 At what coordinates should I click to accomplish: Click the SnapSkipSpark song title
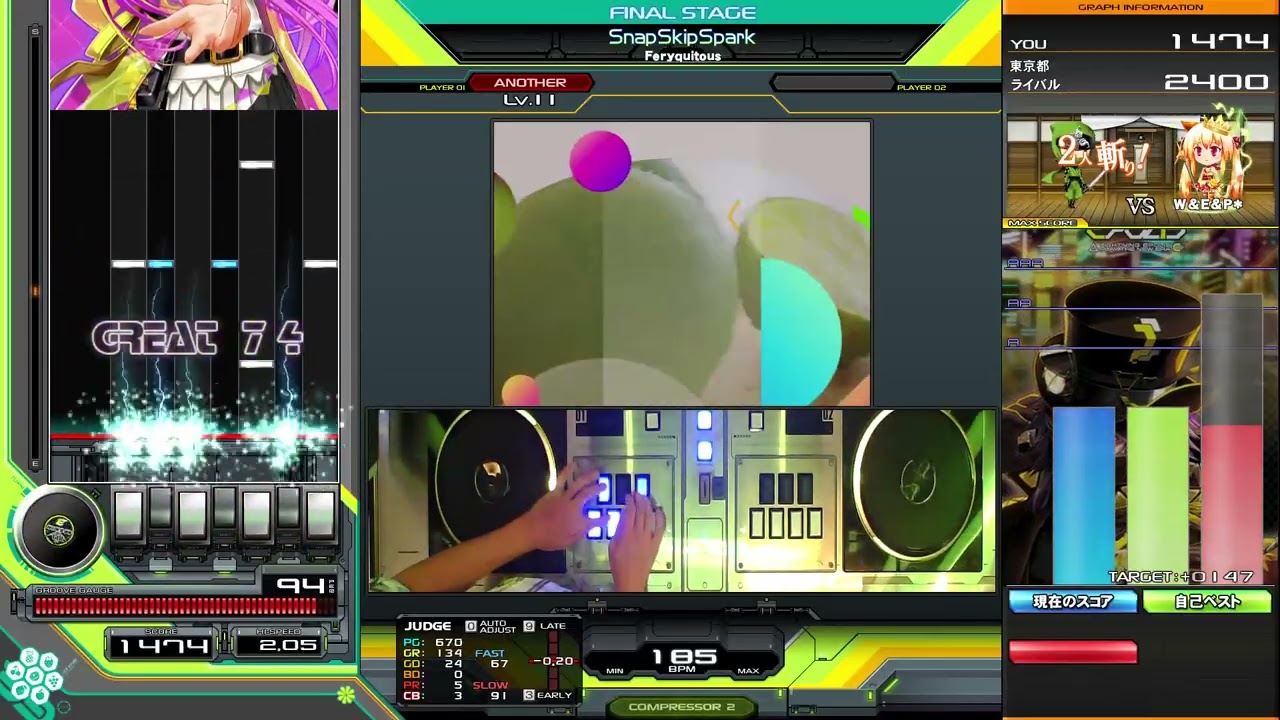pyautogui.click(x=682, y=37)
